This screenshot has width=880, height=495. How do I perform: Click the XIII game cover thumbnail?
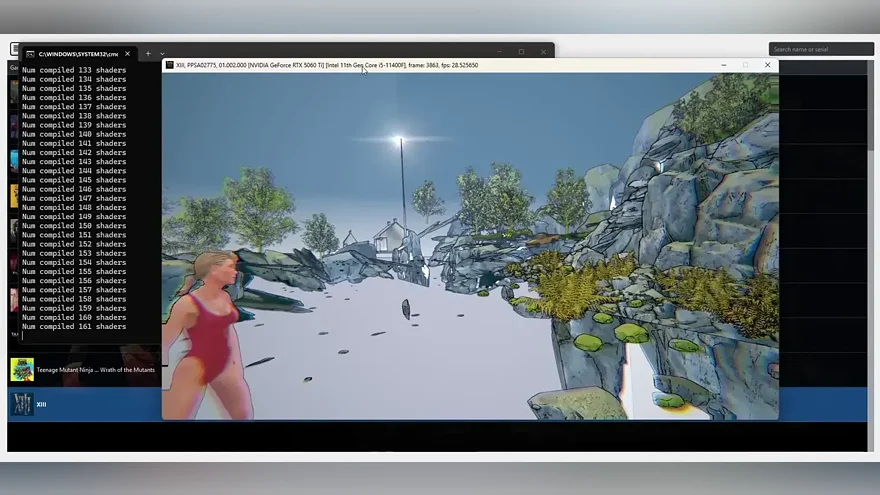click(x=22, y=404)
